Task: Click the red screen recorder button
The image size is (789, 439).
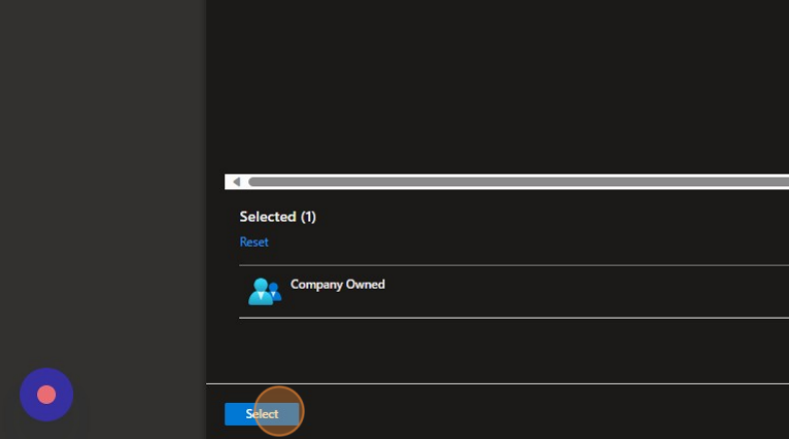Action: point(46,394)
